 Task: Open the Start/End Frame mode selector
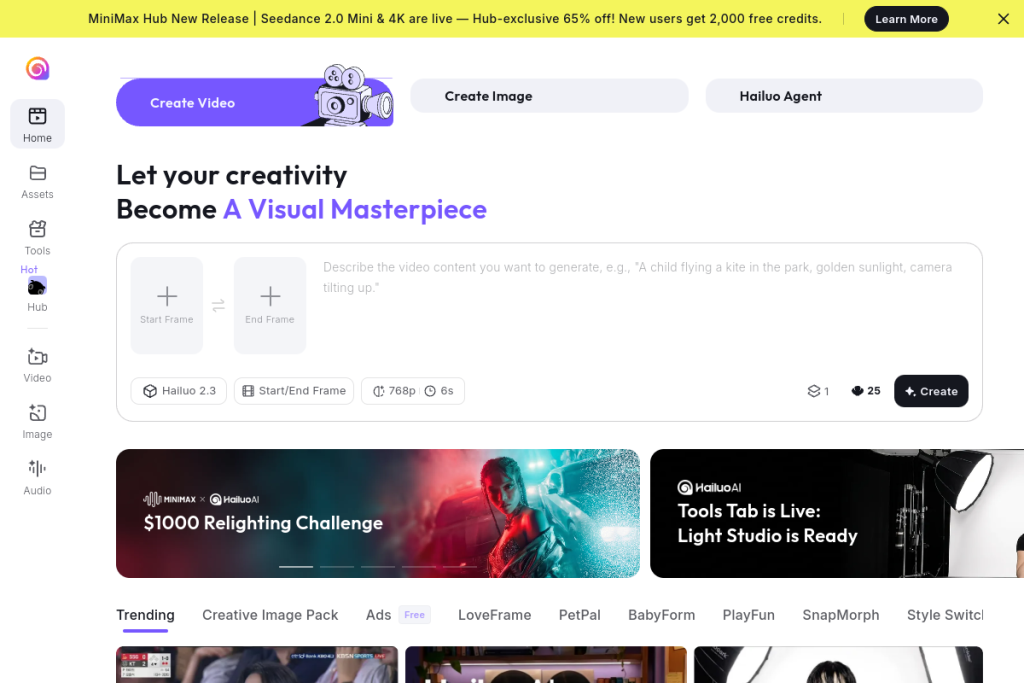pos(294,390)
